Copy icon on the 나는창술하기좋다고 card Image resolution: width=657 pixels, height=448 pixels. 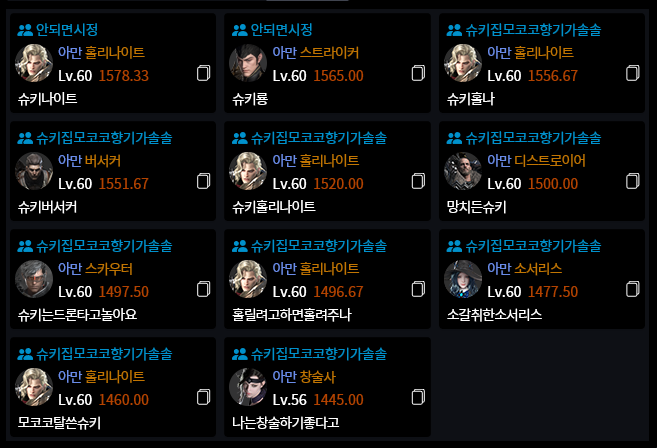point(418,397)
